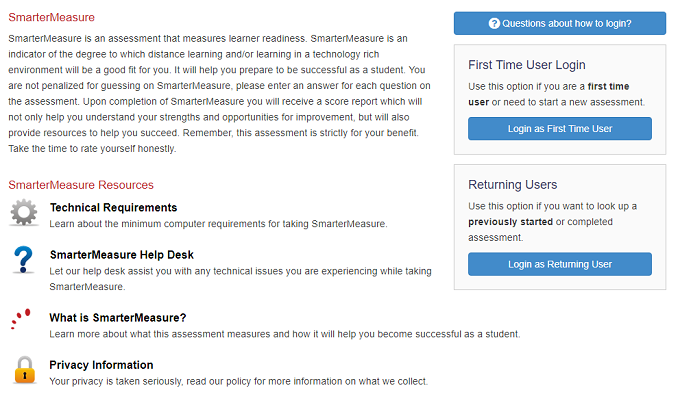Click the help desk technical issues description

240,279
